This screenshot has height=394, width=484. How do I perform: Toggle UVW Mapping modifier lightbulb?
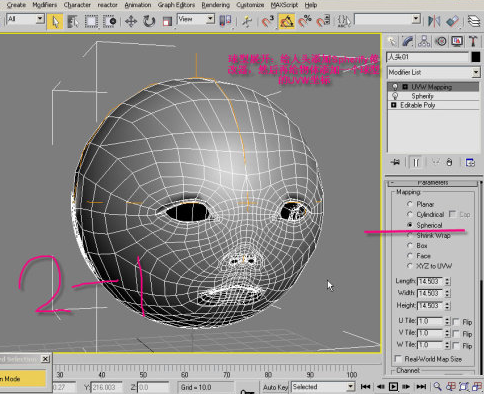coord(395,87)
